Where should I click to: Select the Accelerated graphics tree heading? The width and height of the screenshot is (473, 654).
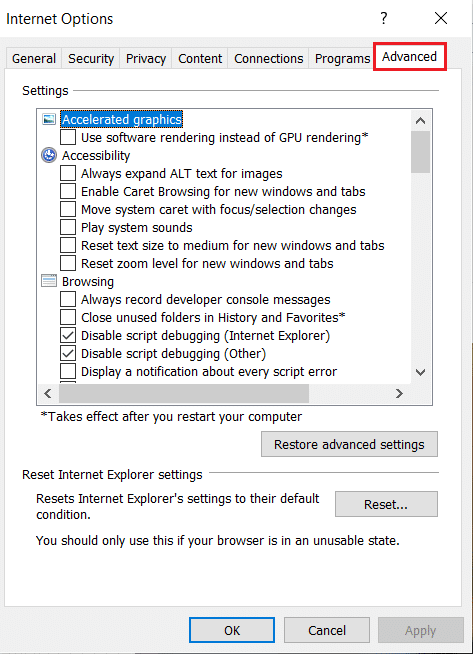pyautogui.click(x=122, y=119)
